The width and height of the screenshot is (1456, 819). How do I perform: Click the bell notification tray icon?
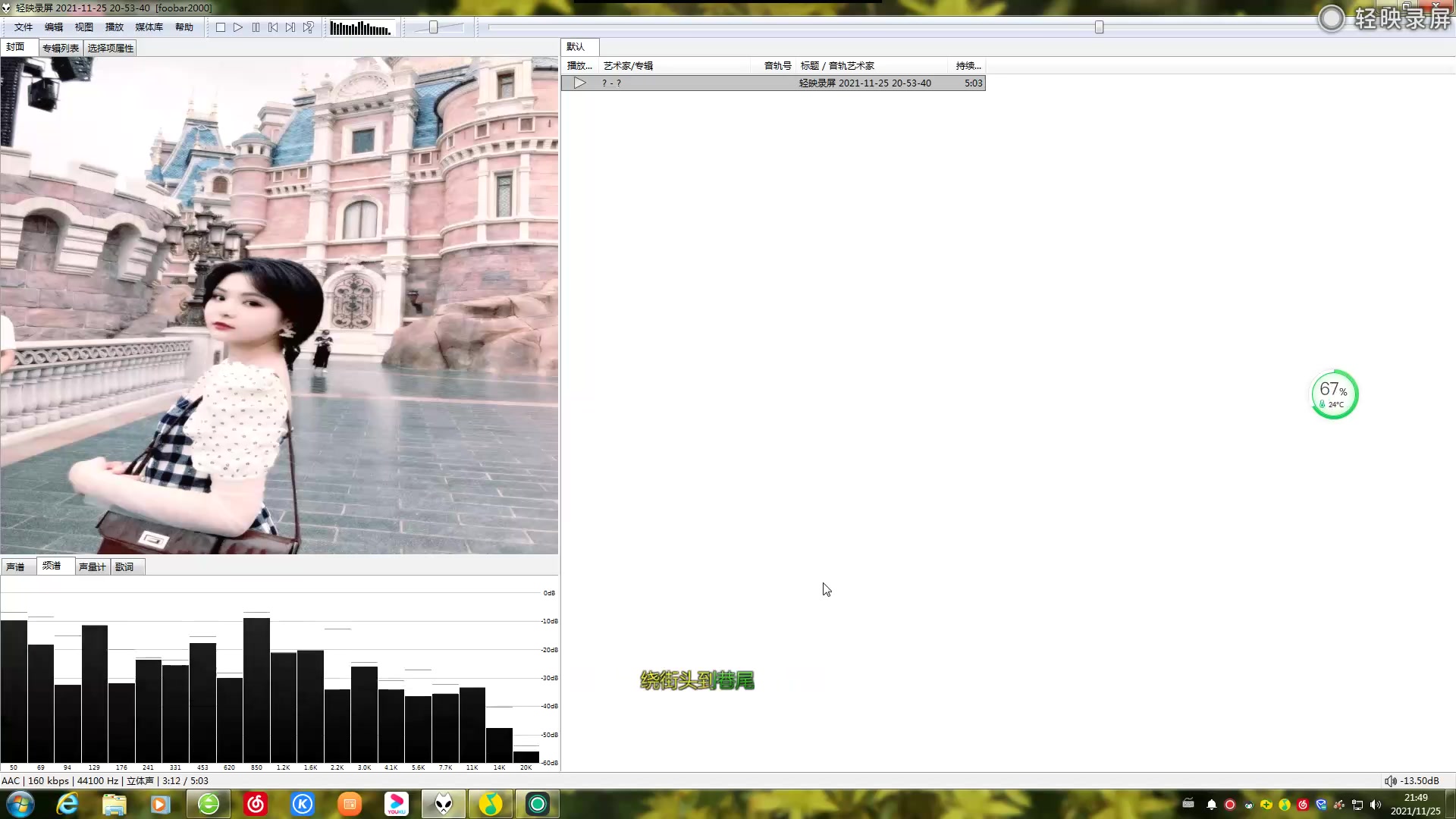[x=1212, y=805]
